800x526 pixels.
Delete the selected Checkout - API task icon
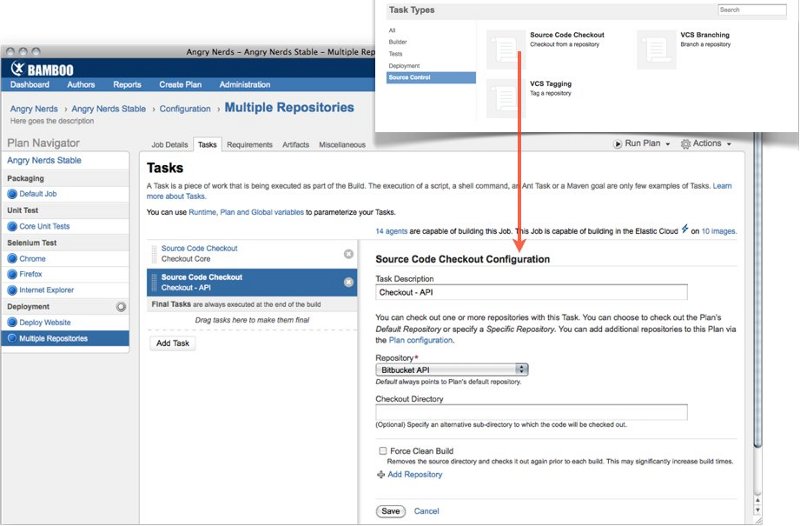tap(348, 282)
